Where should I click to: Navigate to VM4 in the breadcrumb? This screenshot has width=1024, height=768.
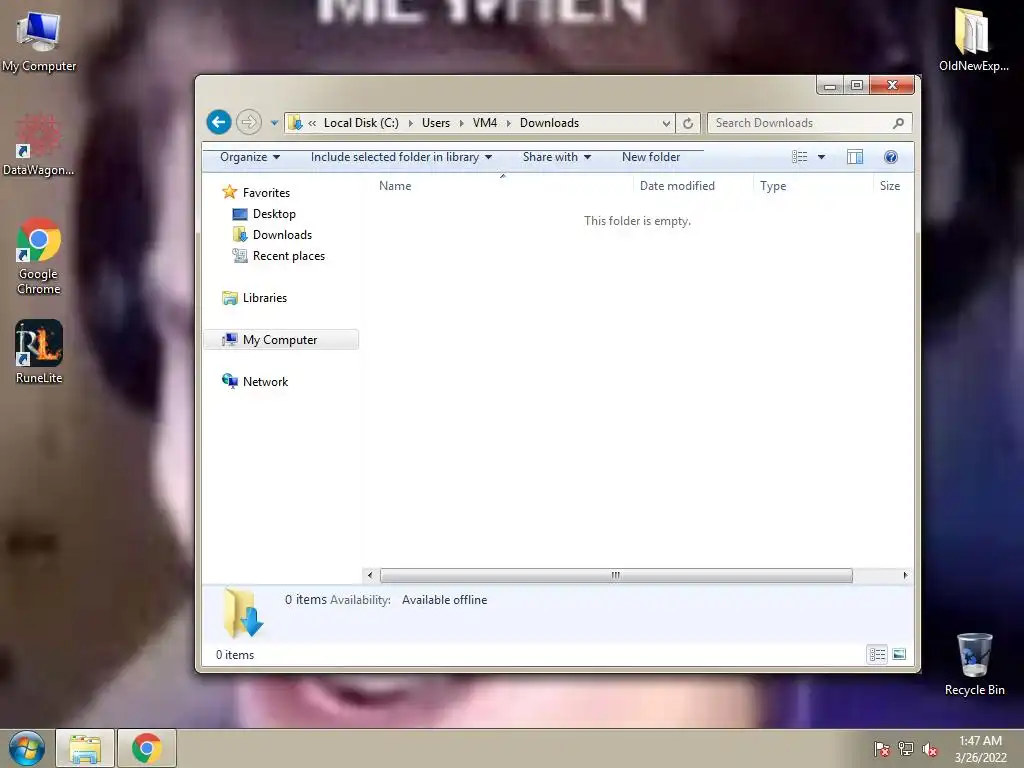click(x=485, y=123)
